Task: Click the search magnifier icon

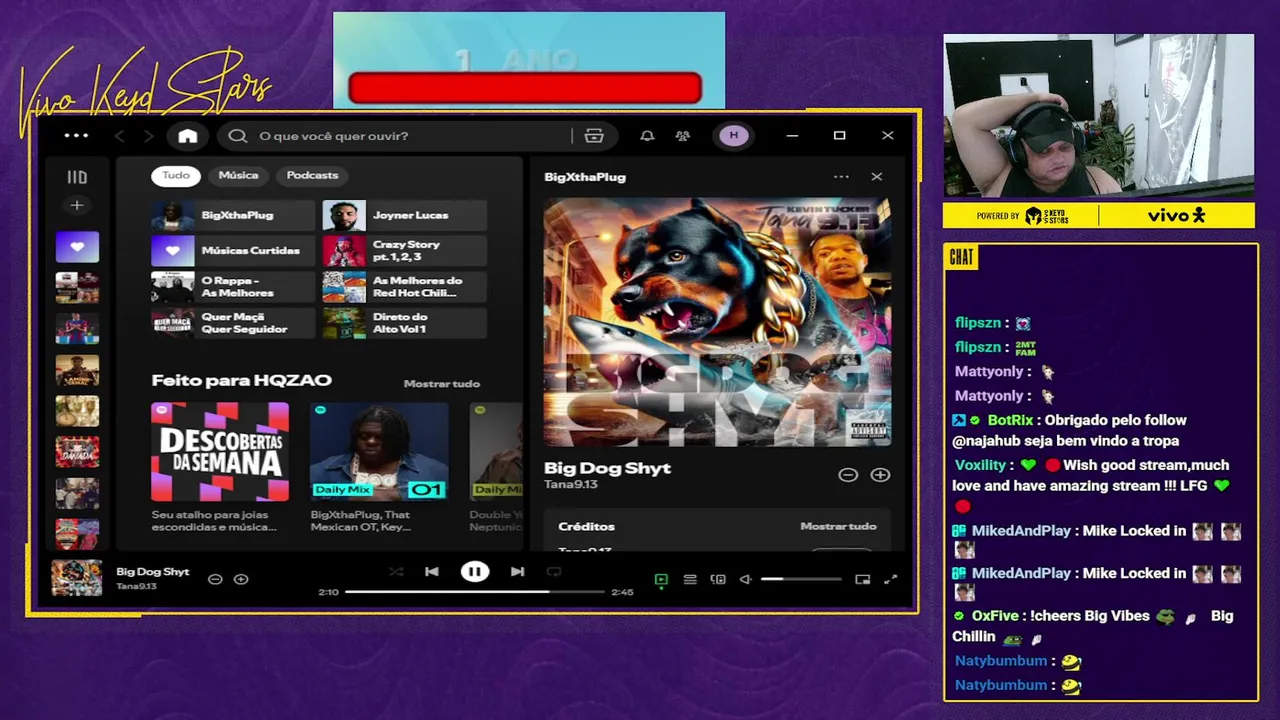Action: [x=237, y=136]
